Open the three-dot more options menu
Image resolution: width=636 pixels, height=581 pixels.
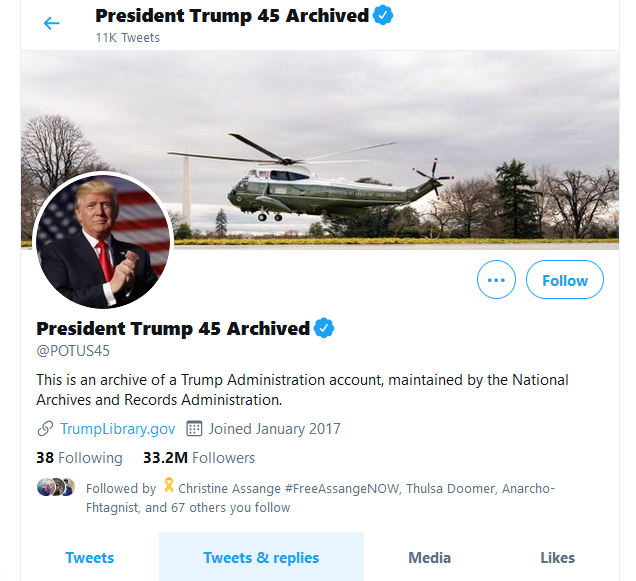496,280
